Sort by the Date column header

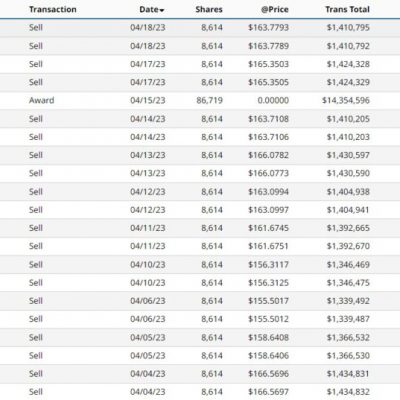[x=149, y=9]
